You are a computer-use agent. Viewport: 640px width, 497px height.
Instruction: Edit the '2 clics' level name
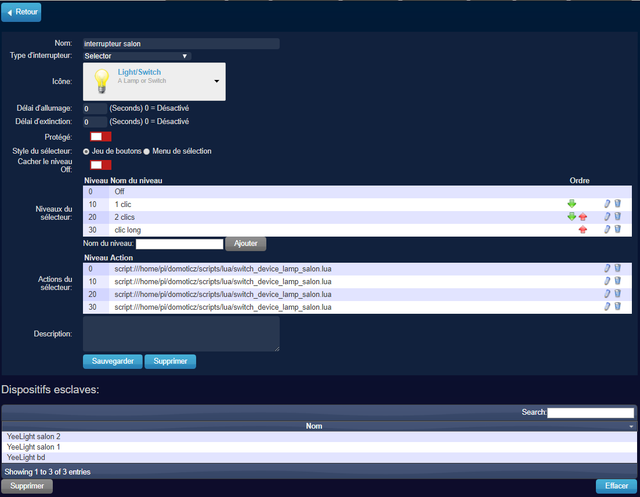607,216
